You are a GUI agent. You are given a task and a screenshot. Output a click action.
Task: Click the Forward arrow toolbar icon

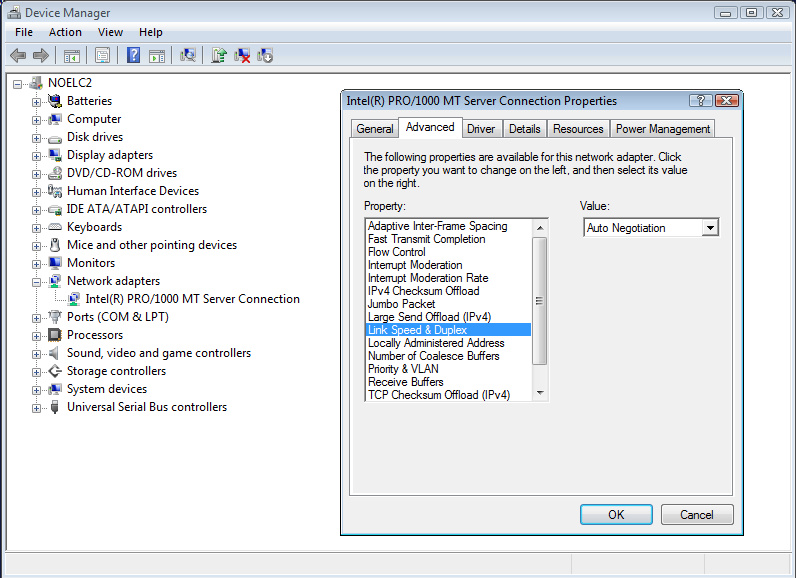[x=41, y=55]
